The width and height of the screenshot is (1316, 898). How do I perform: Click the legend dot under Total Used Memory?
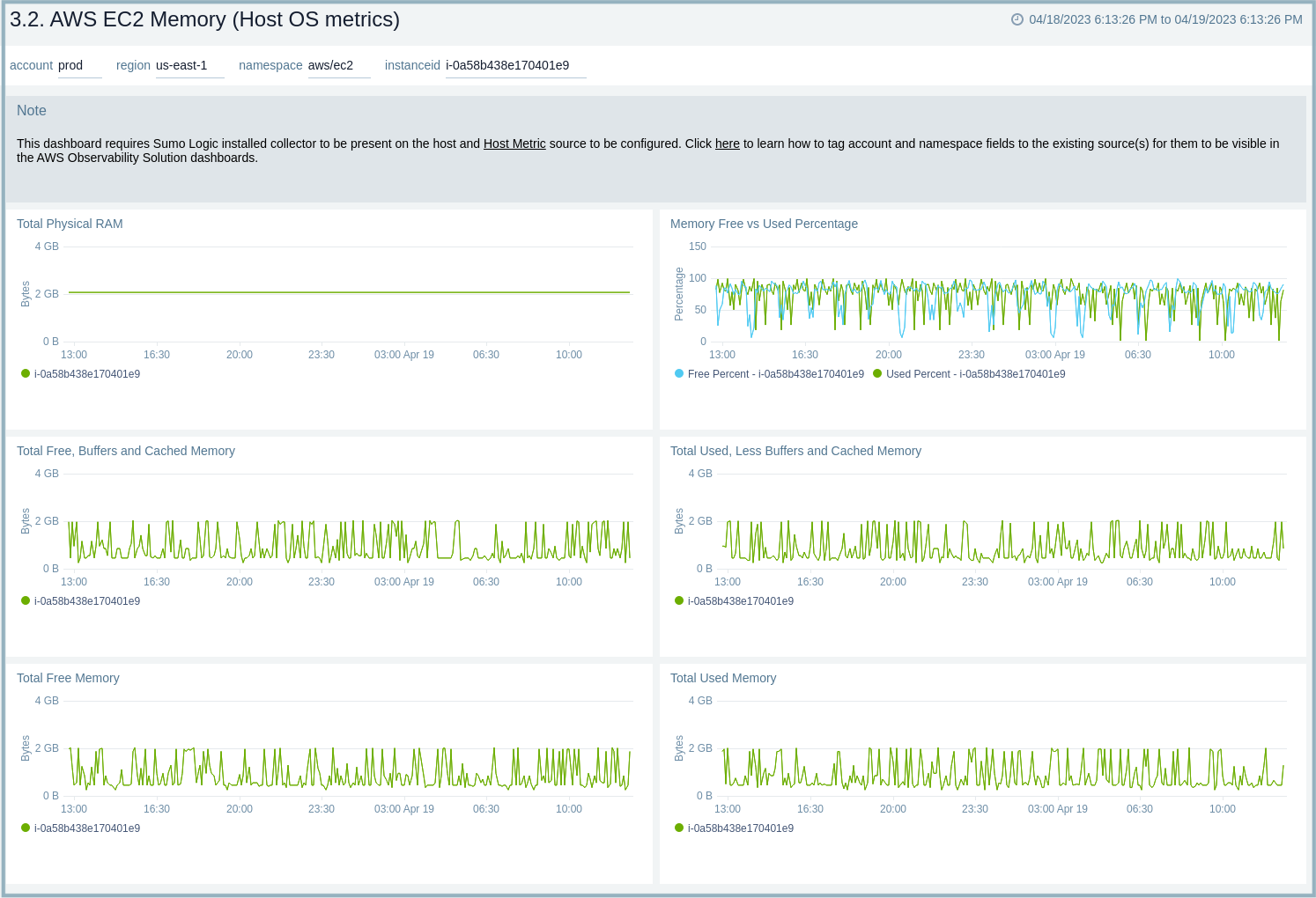[677, 828]
